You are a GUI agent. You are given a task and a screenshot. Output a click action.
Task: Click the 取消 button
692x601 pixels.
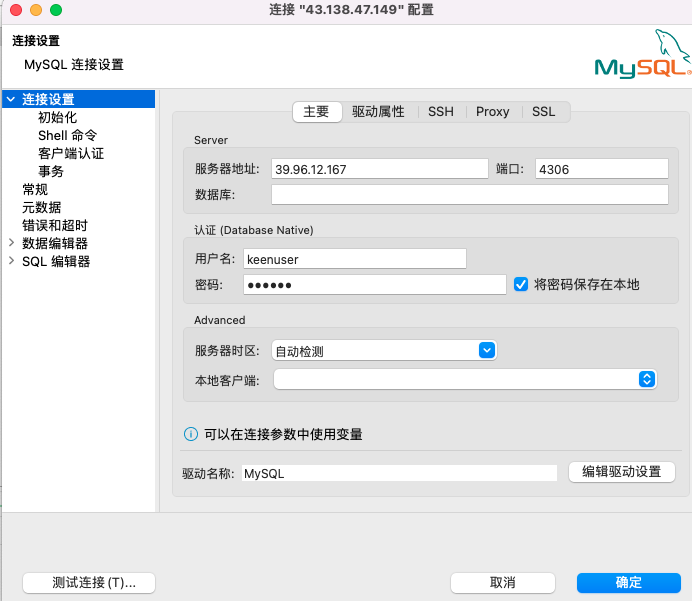(x=503, y=582)
